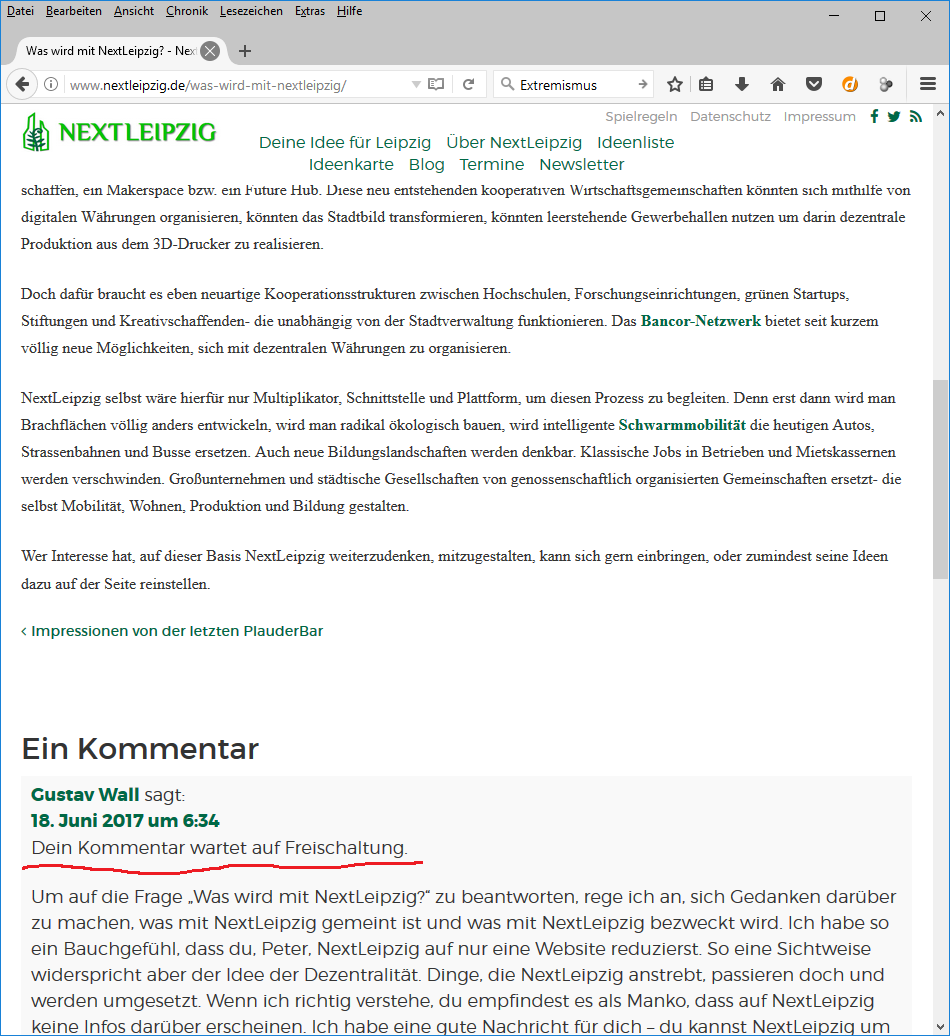Navigate to the Blog
This screenshot has height=1036, width=950.
tap(427, 165)
